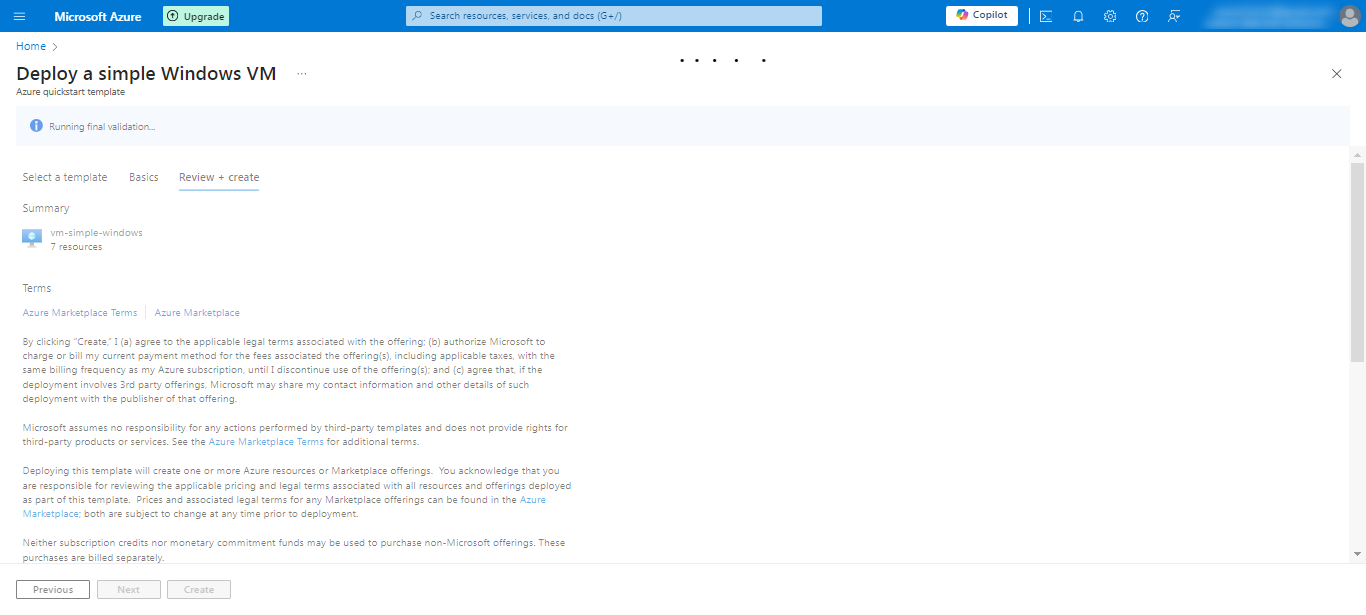Image resolution: width=1366 pixels, height=615 pixels.
Task: Click the Running final validation message
Action: (102, 127)
